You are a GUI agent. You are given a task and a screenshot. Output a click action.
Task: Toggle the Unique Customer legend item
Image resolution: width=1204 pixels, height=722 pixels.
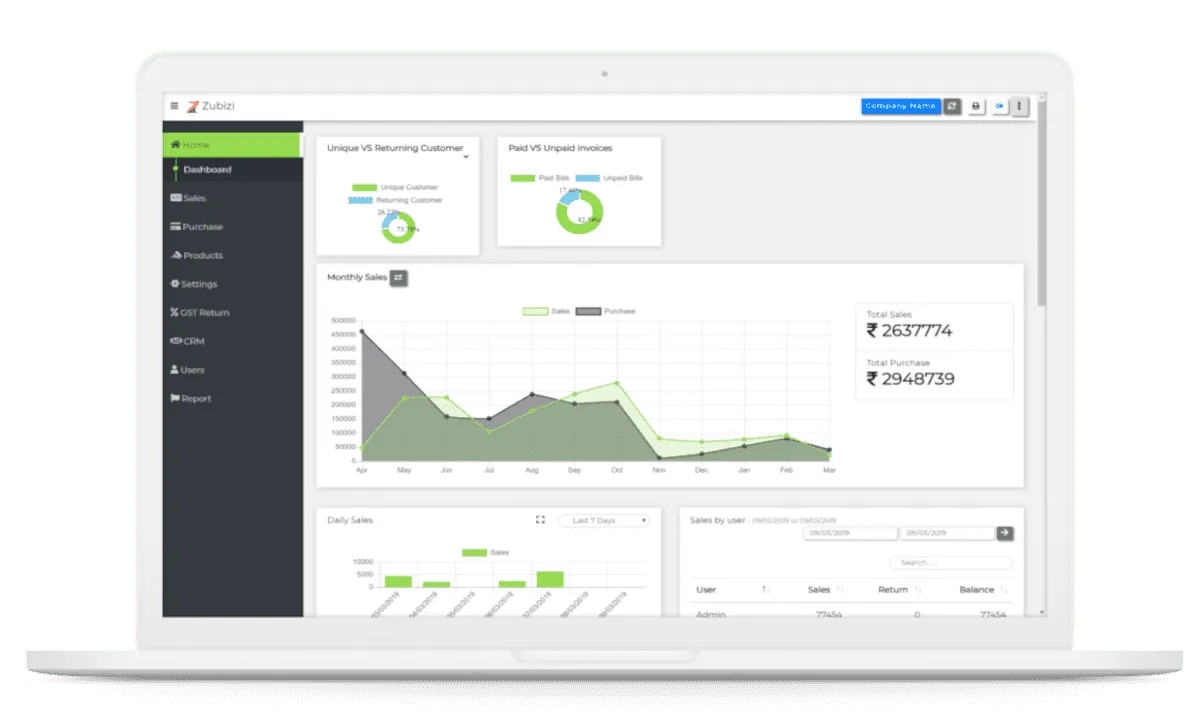coord(395,187)
